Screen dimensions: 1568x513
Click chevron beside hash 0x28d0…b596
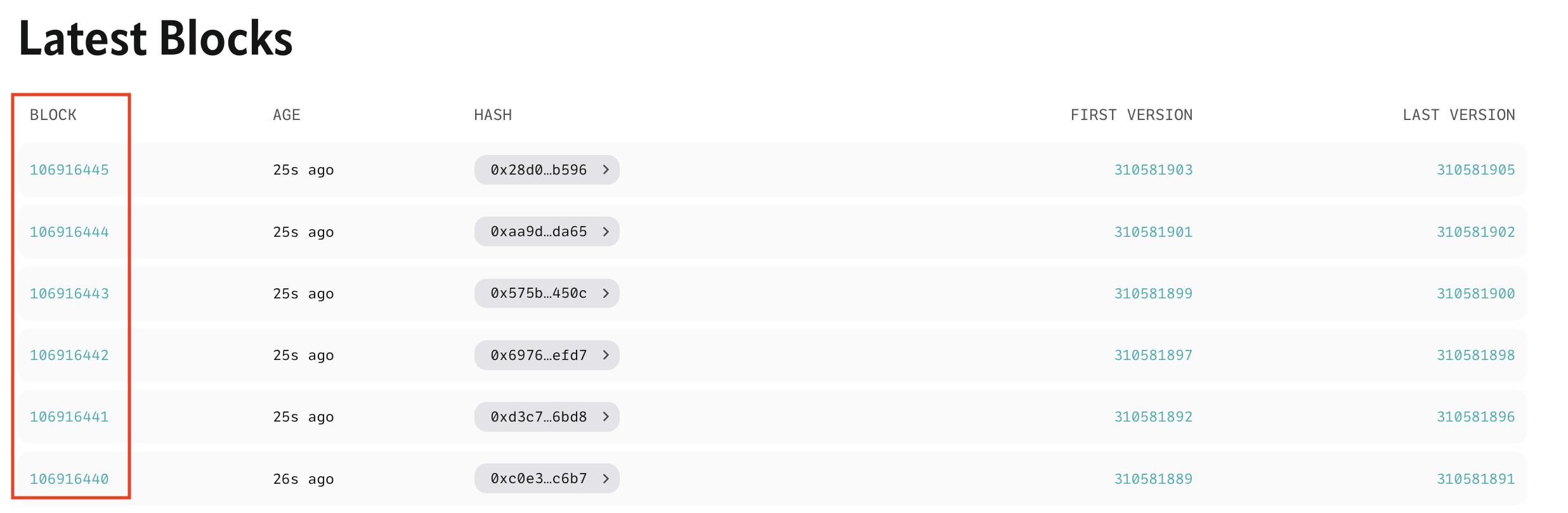pos(606,170)
